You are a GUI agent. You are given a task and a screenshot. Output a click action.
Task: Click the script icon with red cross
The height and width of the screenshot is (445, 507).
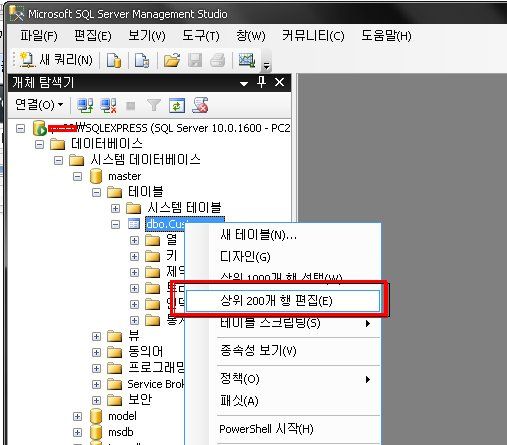200,105
